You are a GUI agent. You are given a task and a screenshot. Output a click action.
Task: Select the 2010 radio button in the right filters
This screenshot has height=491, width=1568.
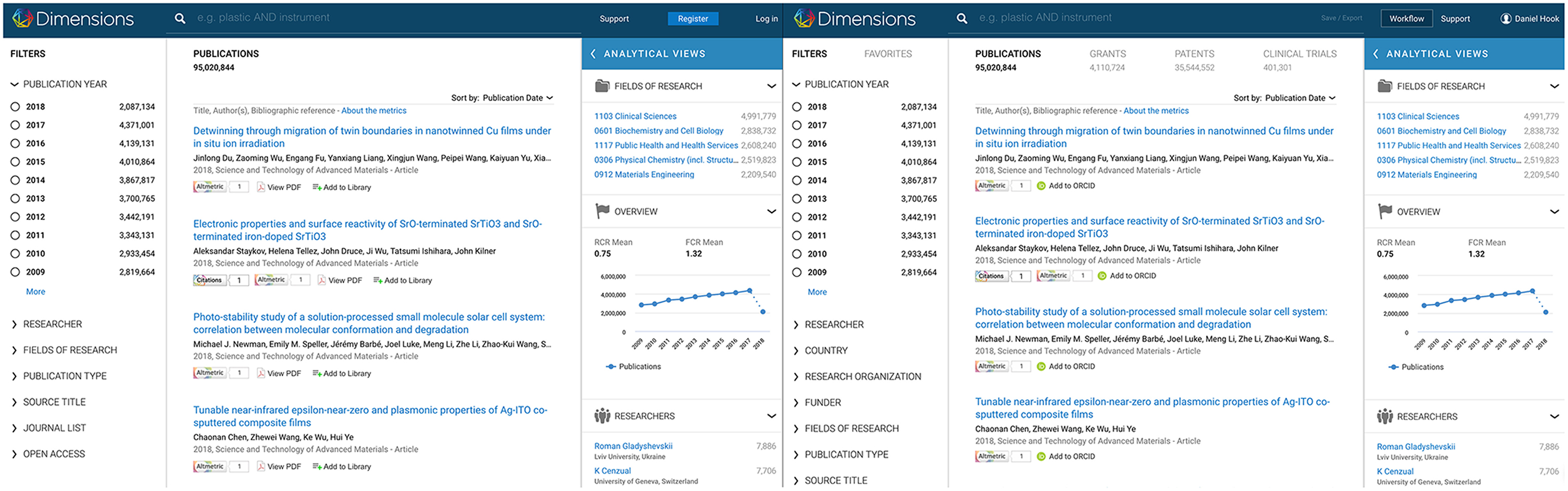click(797, 254)
